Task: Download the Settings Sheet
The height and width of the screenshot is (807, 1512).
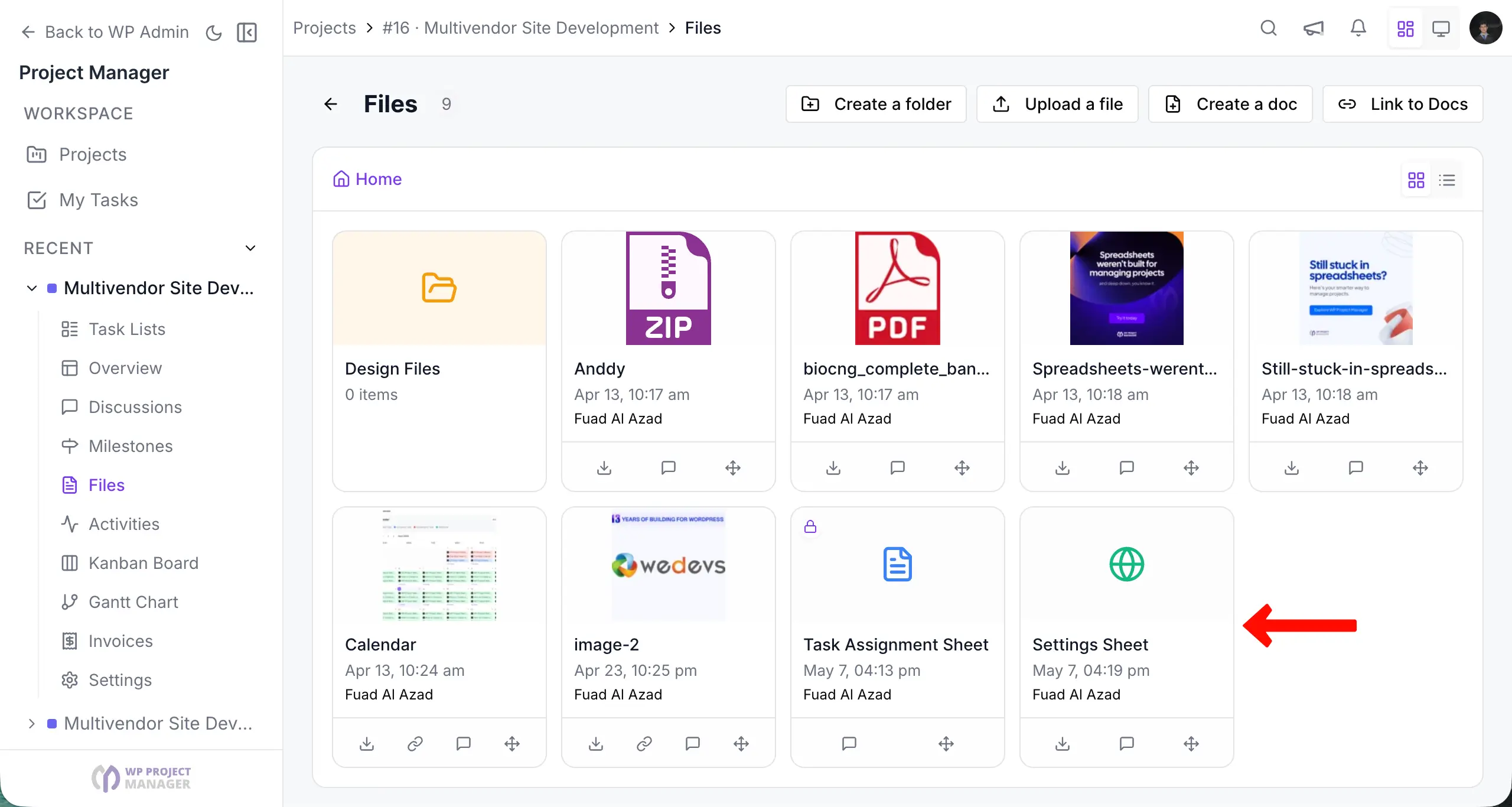Action: (x=1063, y=744)
